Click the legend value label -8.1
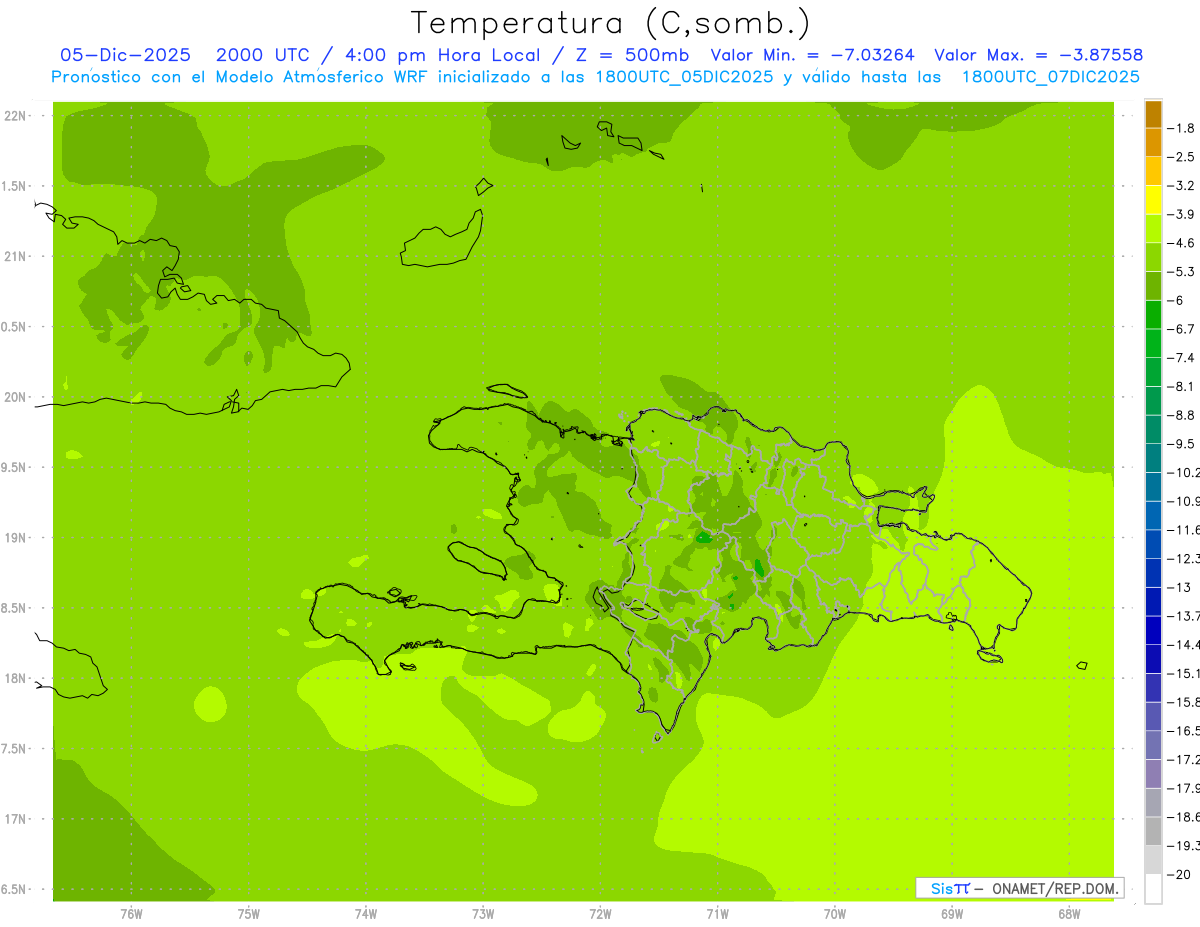Image resolution: width=1200 pixels, height=927 pixels. point(1183,386)
